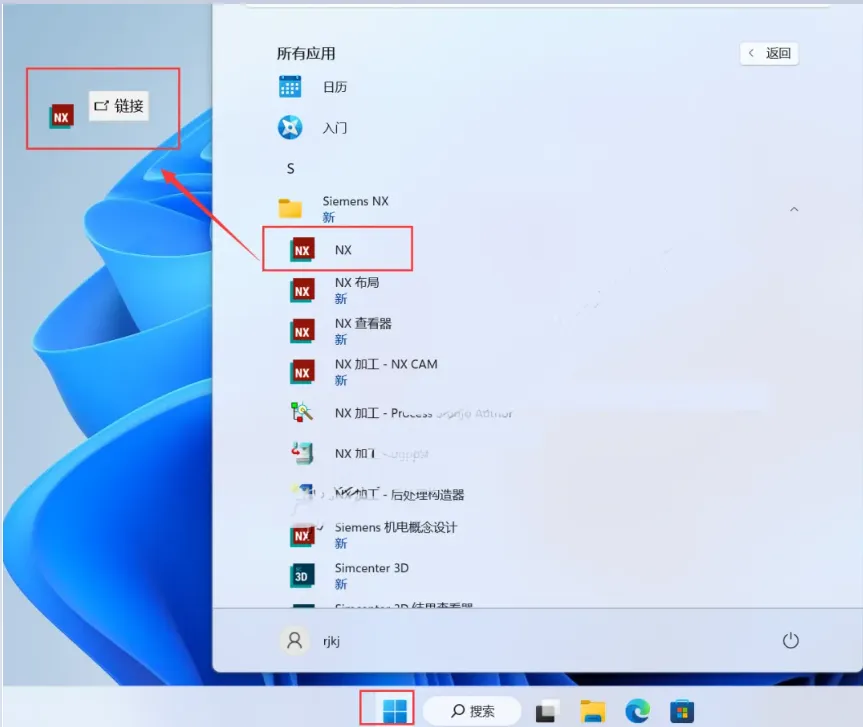This screenshot has height=727, width=863.
Task: Click the NX 加工 - NX CAM icon
Action: pos(302,372)
